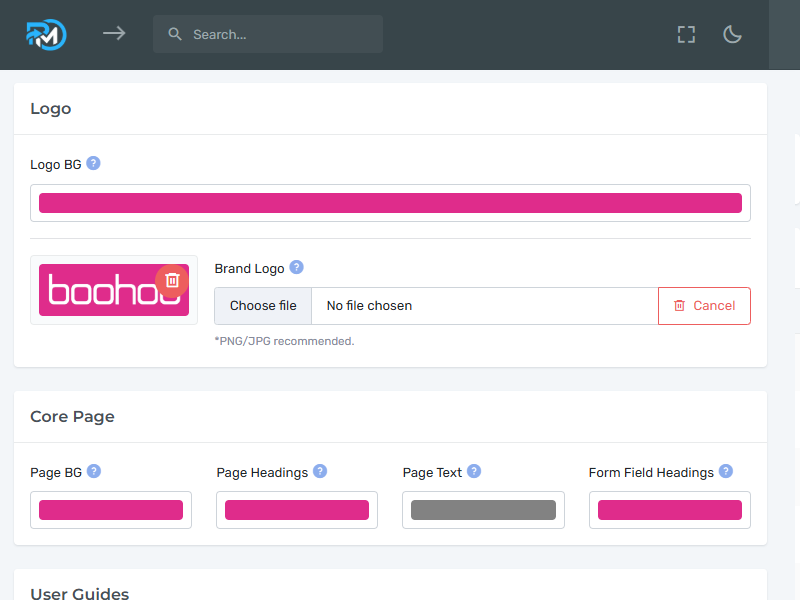Edit the gray Page Text color
Screen dimensions: 800x600
[x=483, y=510]
